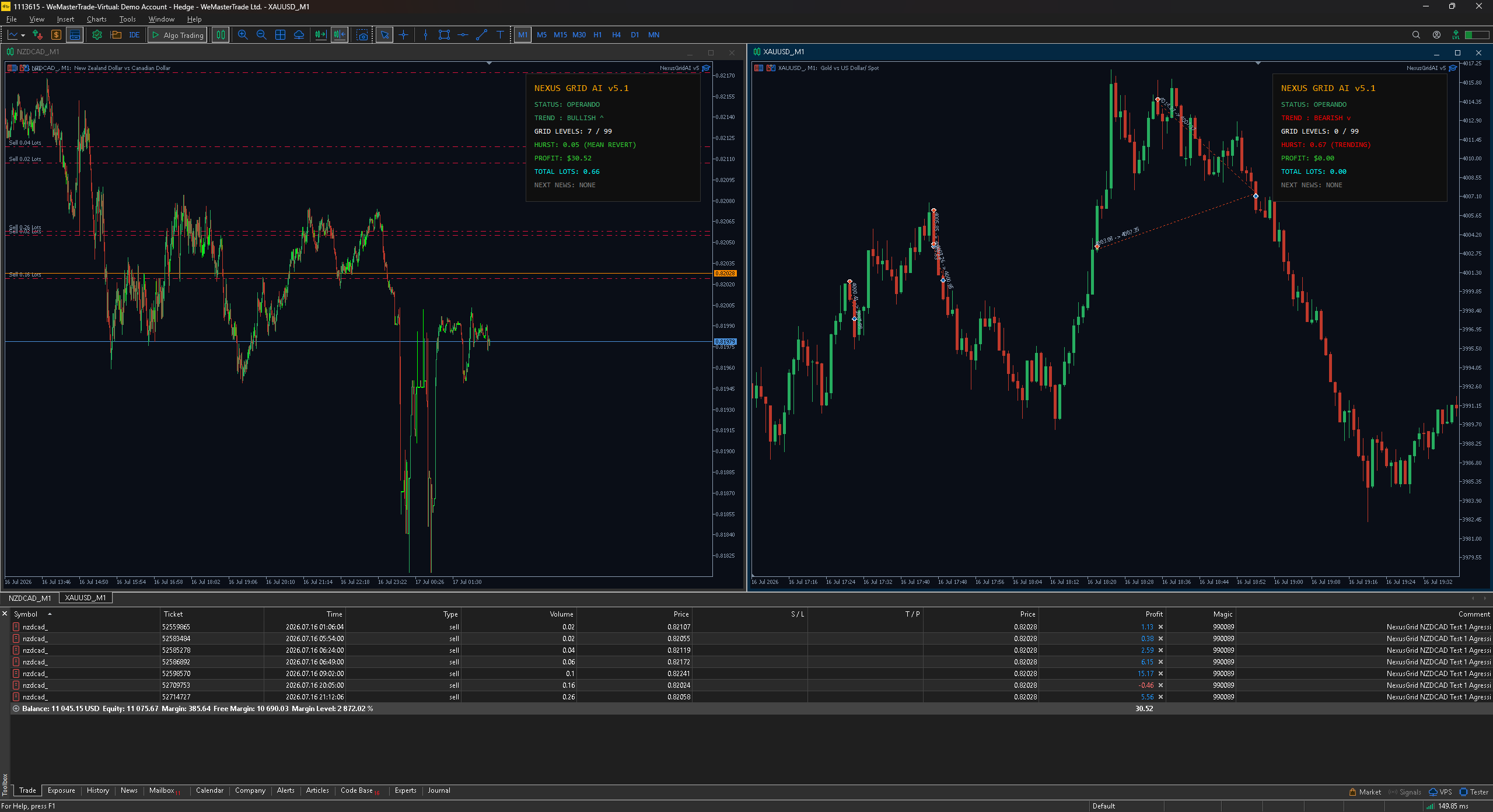Launch the IDE MetaEditor button
This screenshot has height=812, width=1493.
134,35
